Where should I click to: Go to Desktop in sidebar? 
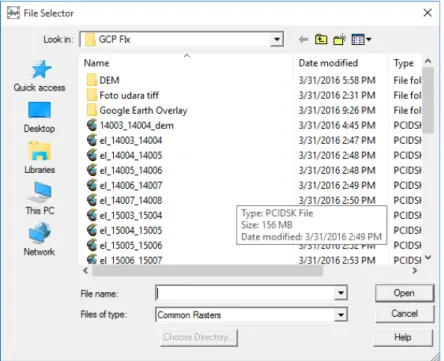(x=40, y=117)
